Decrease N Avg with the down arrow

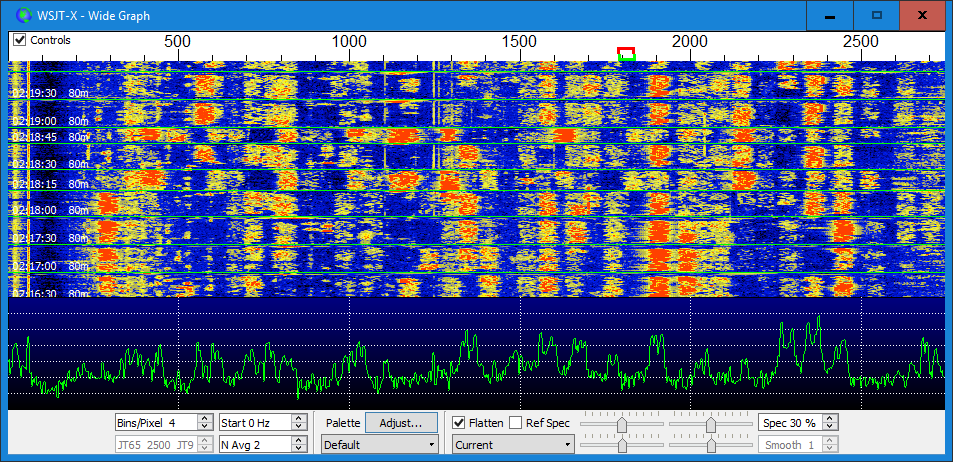tap(298, 449)
